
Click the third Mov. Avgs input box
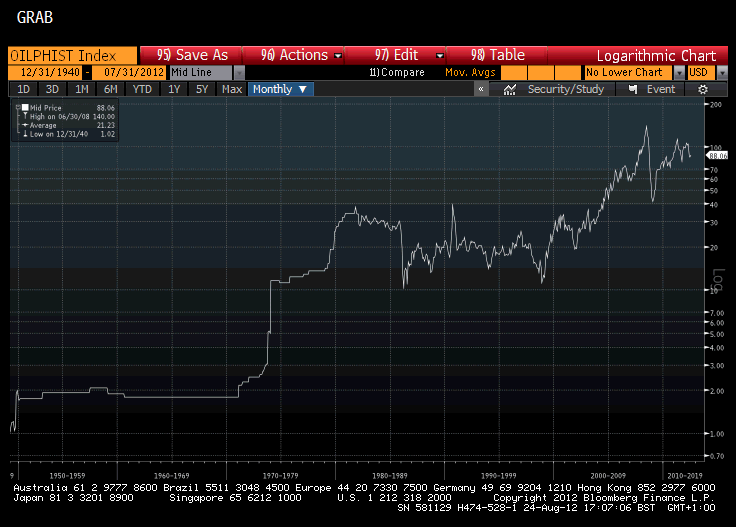coord(568,73)
